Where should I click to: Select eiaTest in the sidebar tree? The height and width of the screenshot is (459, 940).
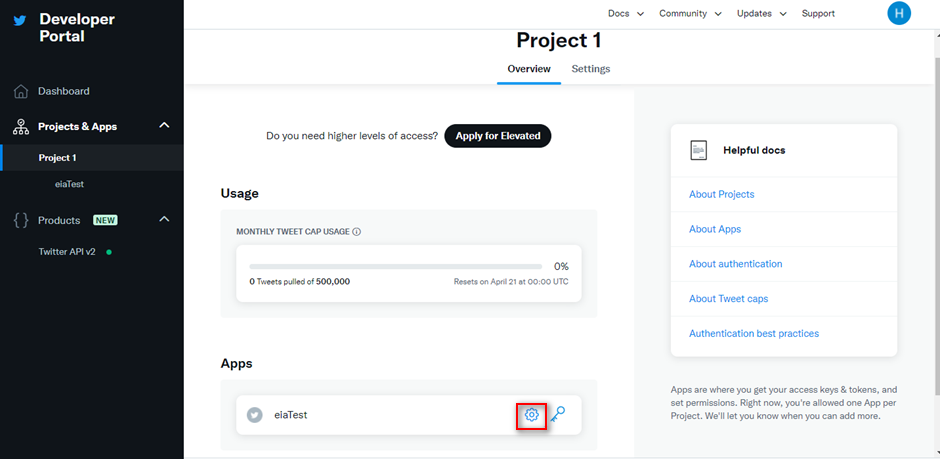coord(69,185)
